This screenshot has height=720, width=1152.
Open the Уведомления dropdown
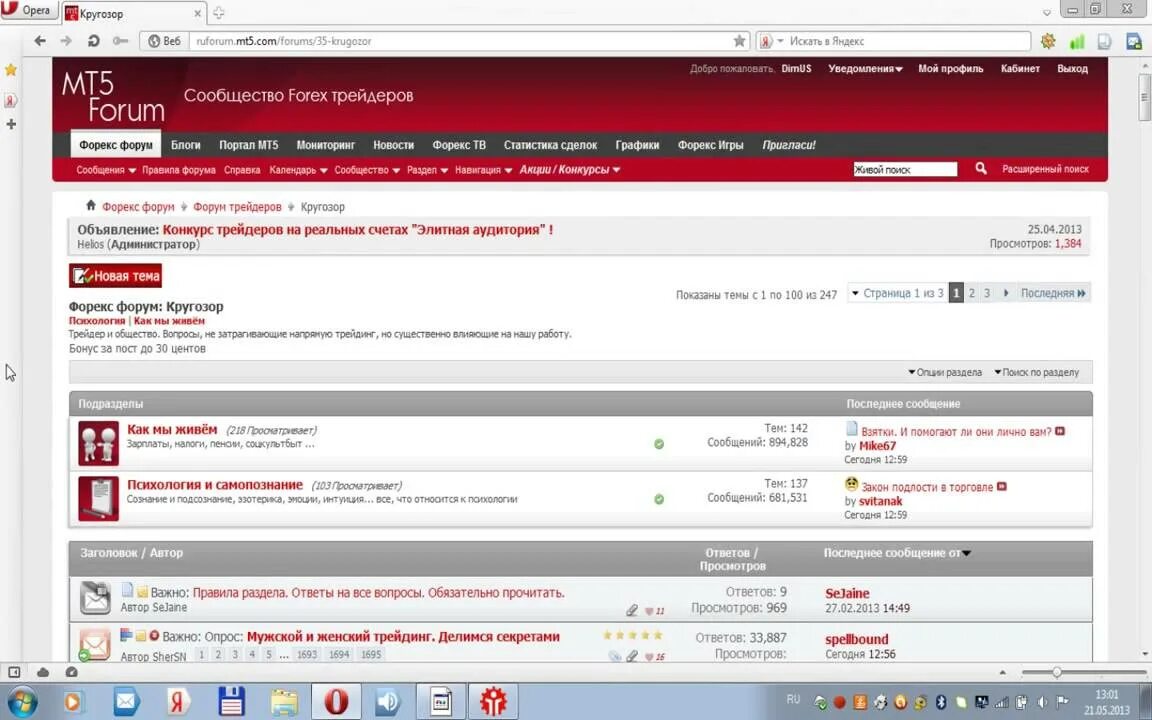pyautogui.click(x=865, y=68)
